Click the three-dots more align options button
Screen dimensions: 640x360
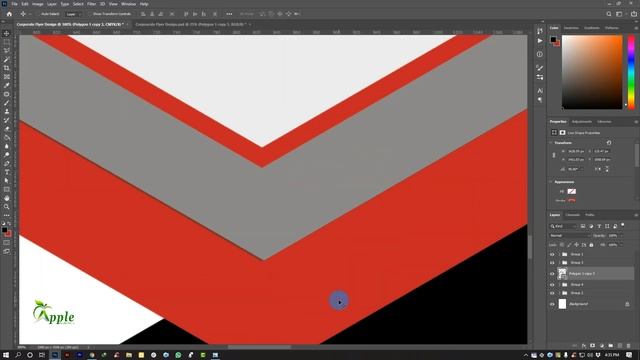tap(229, 14)
